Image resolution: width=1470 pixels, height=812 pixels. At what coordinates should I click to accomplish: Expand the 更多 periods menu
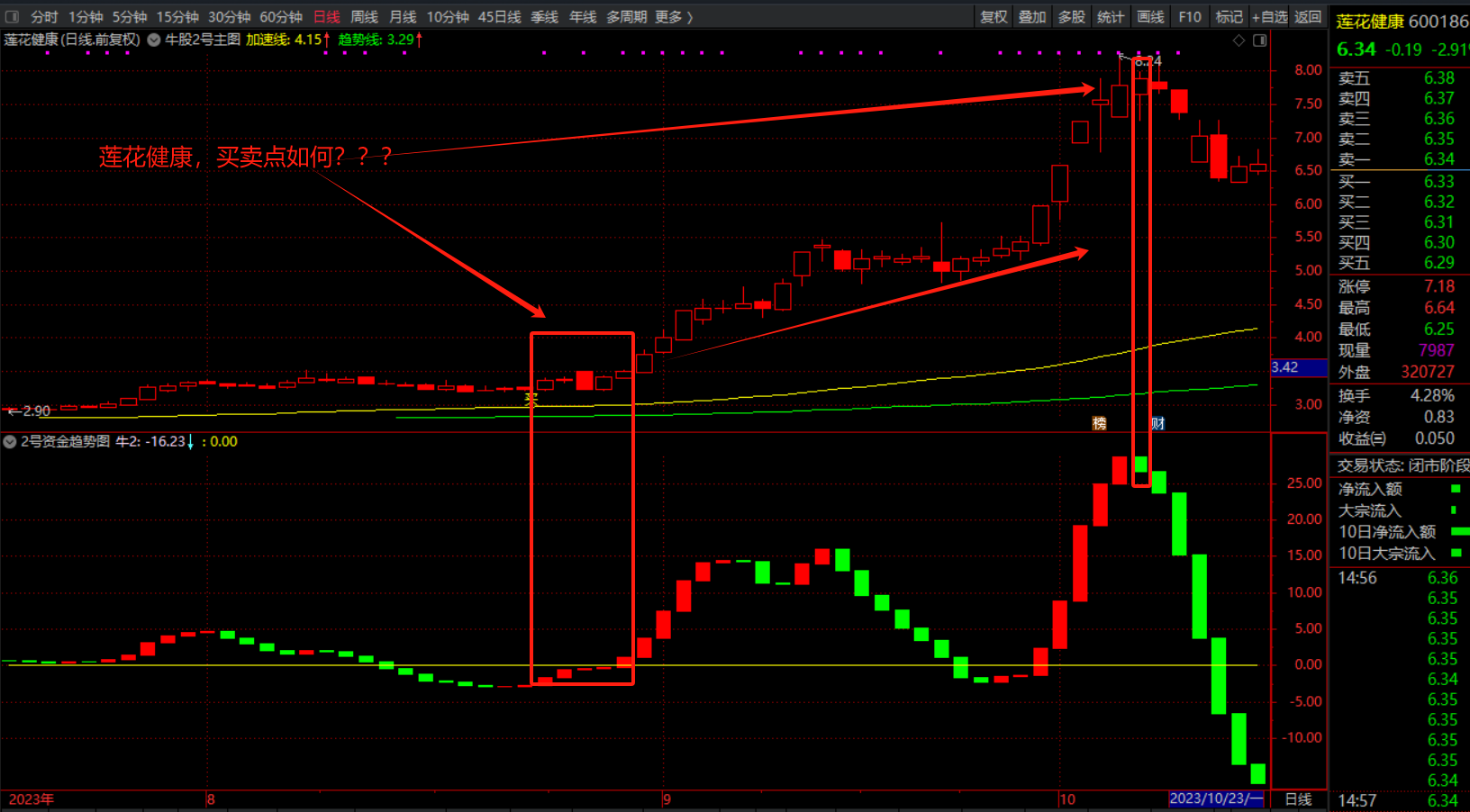click(674, 16)
